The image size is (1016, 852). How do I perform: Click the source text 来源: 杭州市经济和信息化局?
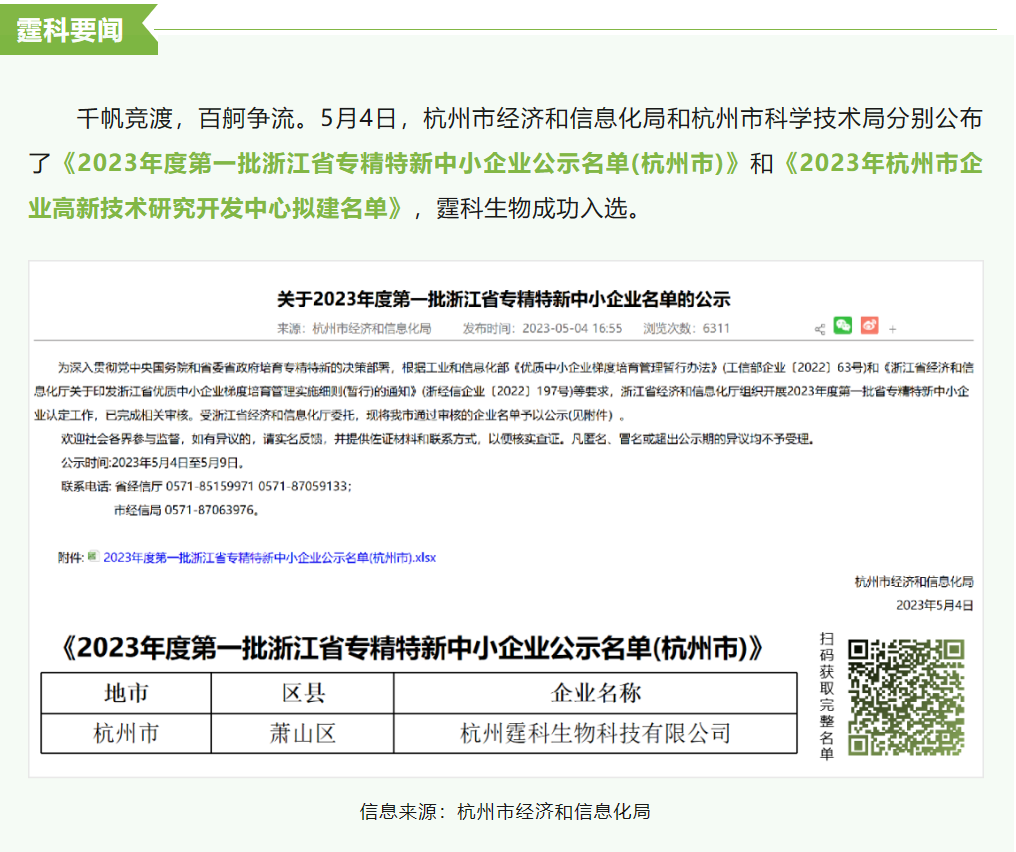[354, 329]
